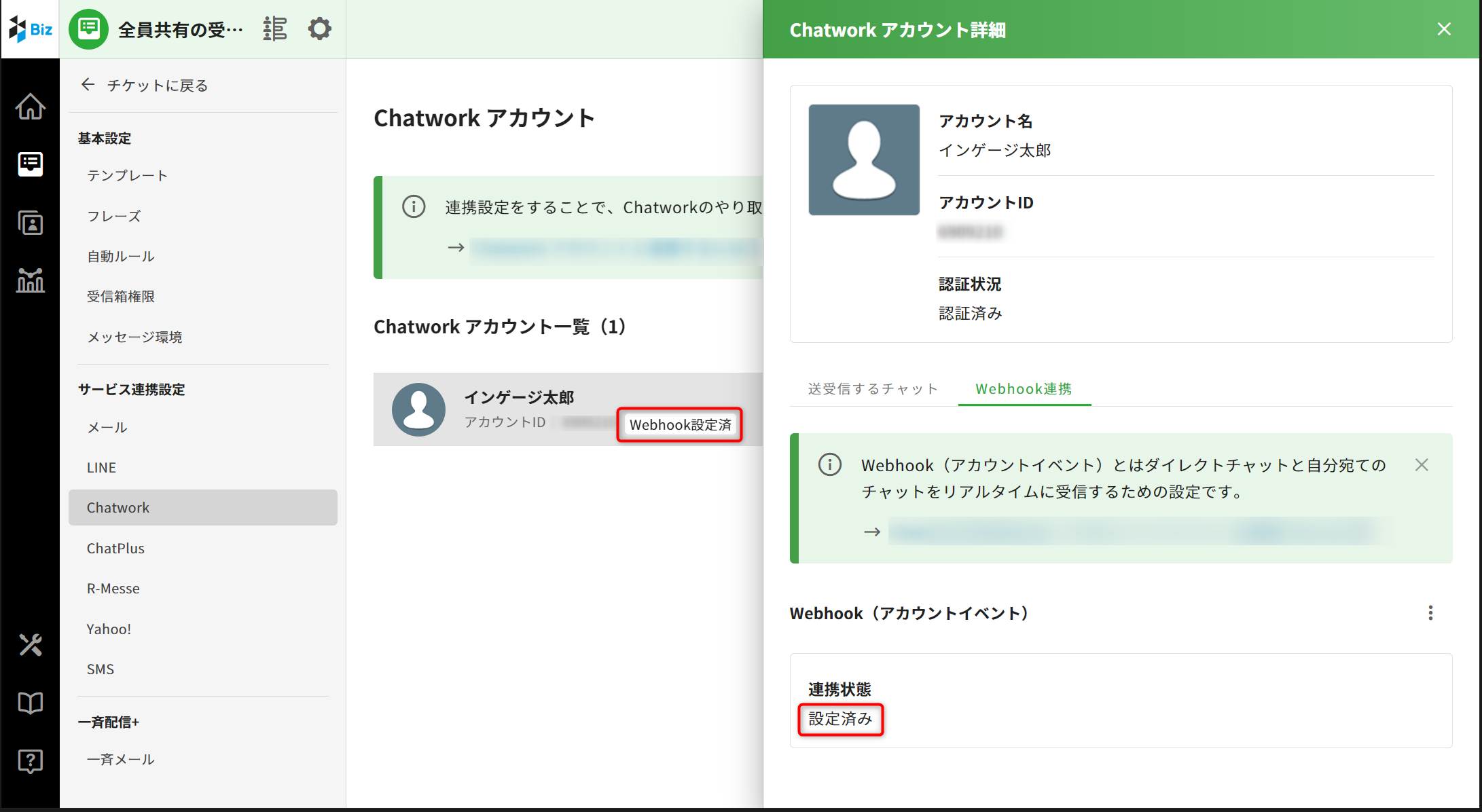Go to Home in the left rail
Screen dimensions: 1482x812
pos(31,107)
